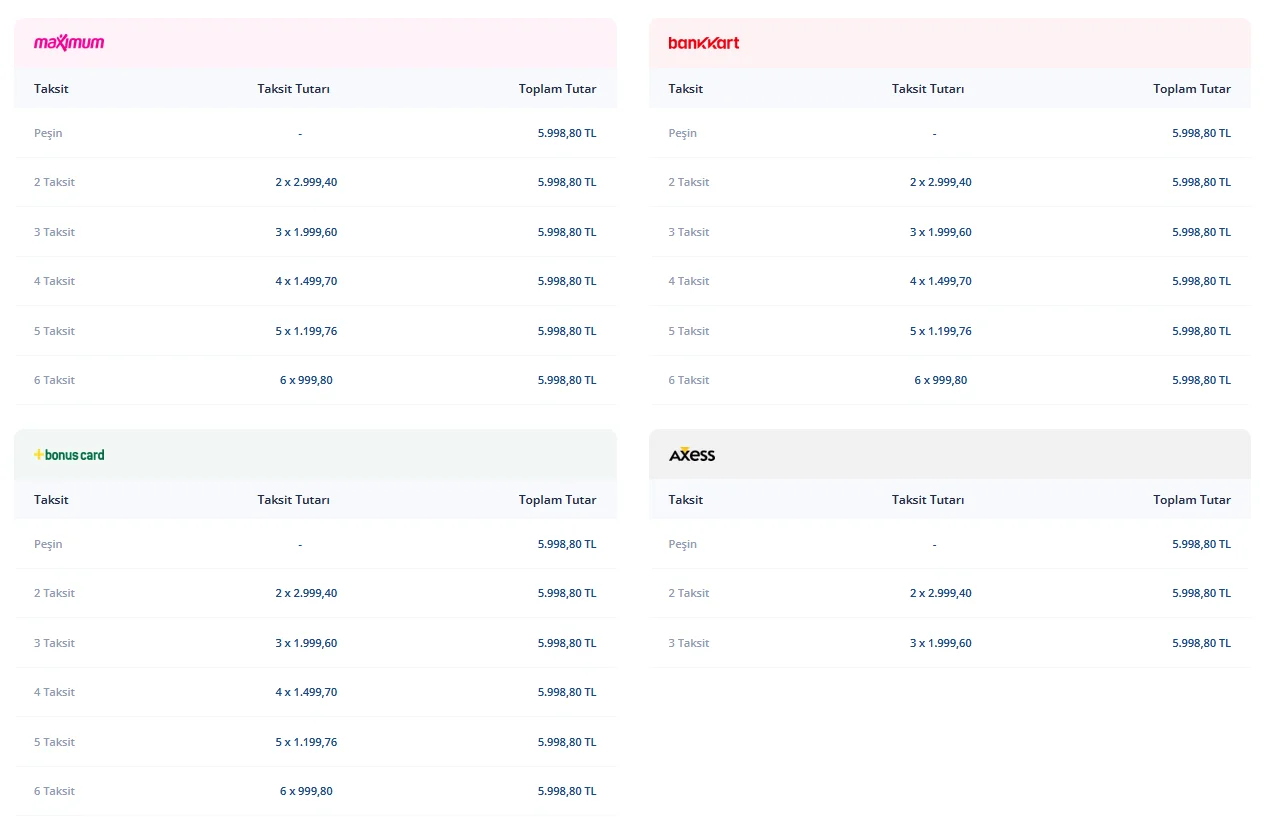The height and width of the screenshot is (817, 1264).
Task: Click 4 x 1.499,70 under Bonus Card
Action: click(x=306, y=692)
